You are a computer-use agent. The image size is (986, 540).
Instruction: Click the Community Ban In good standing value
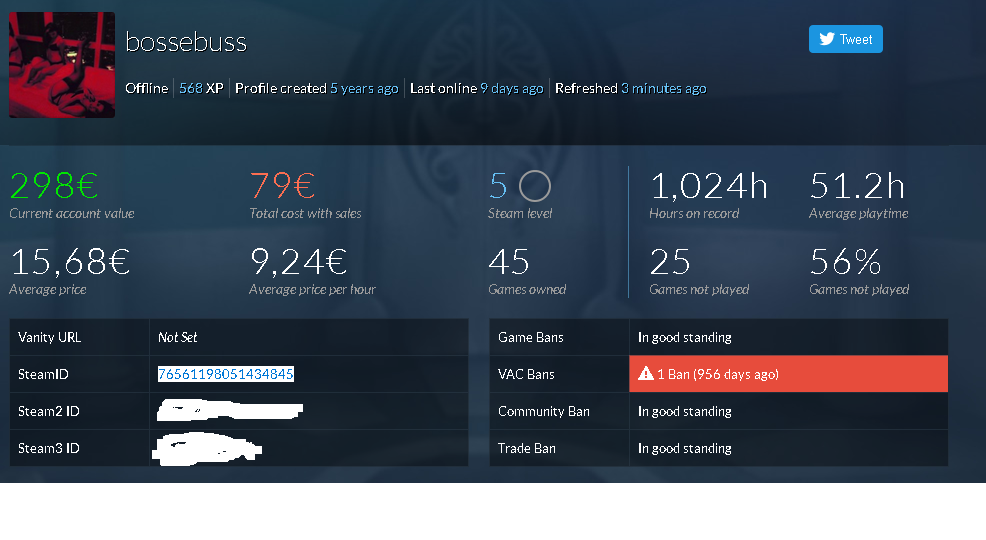pos(685,411)
